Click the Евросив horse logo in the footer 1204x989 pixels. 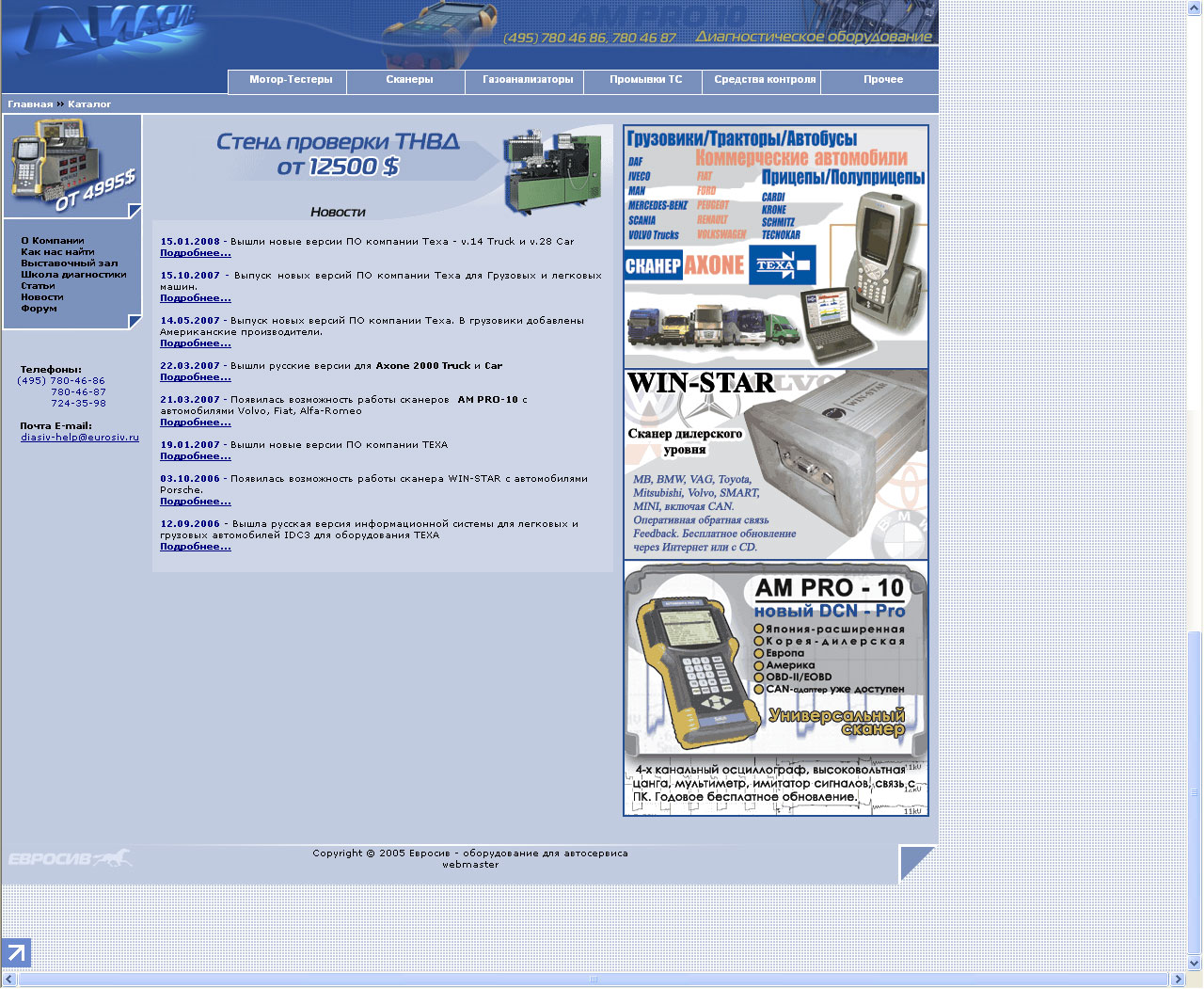(70, 858)
